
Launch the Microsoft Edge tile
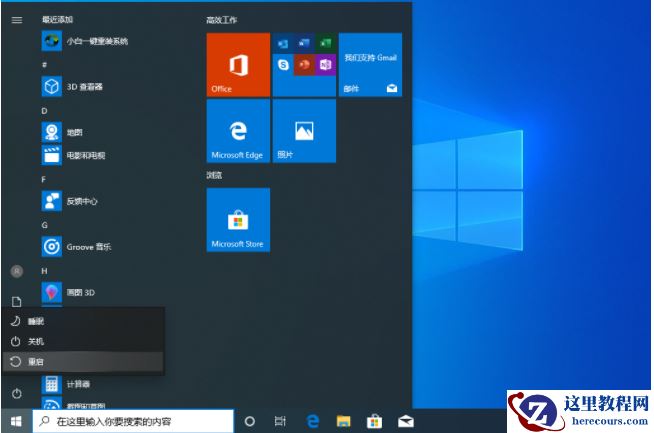238,131
